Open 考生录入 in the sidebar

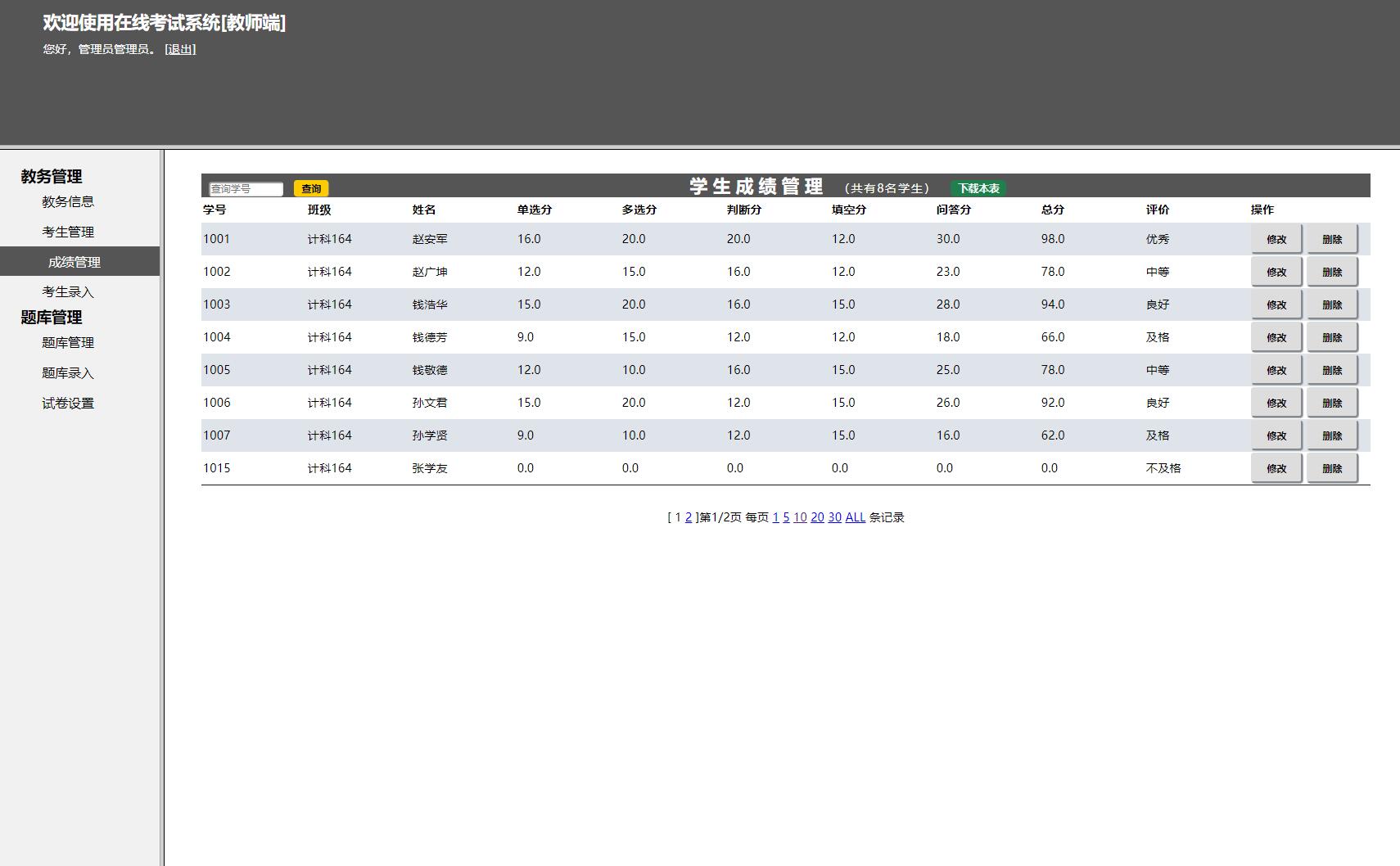point(68,292)
